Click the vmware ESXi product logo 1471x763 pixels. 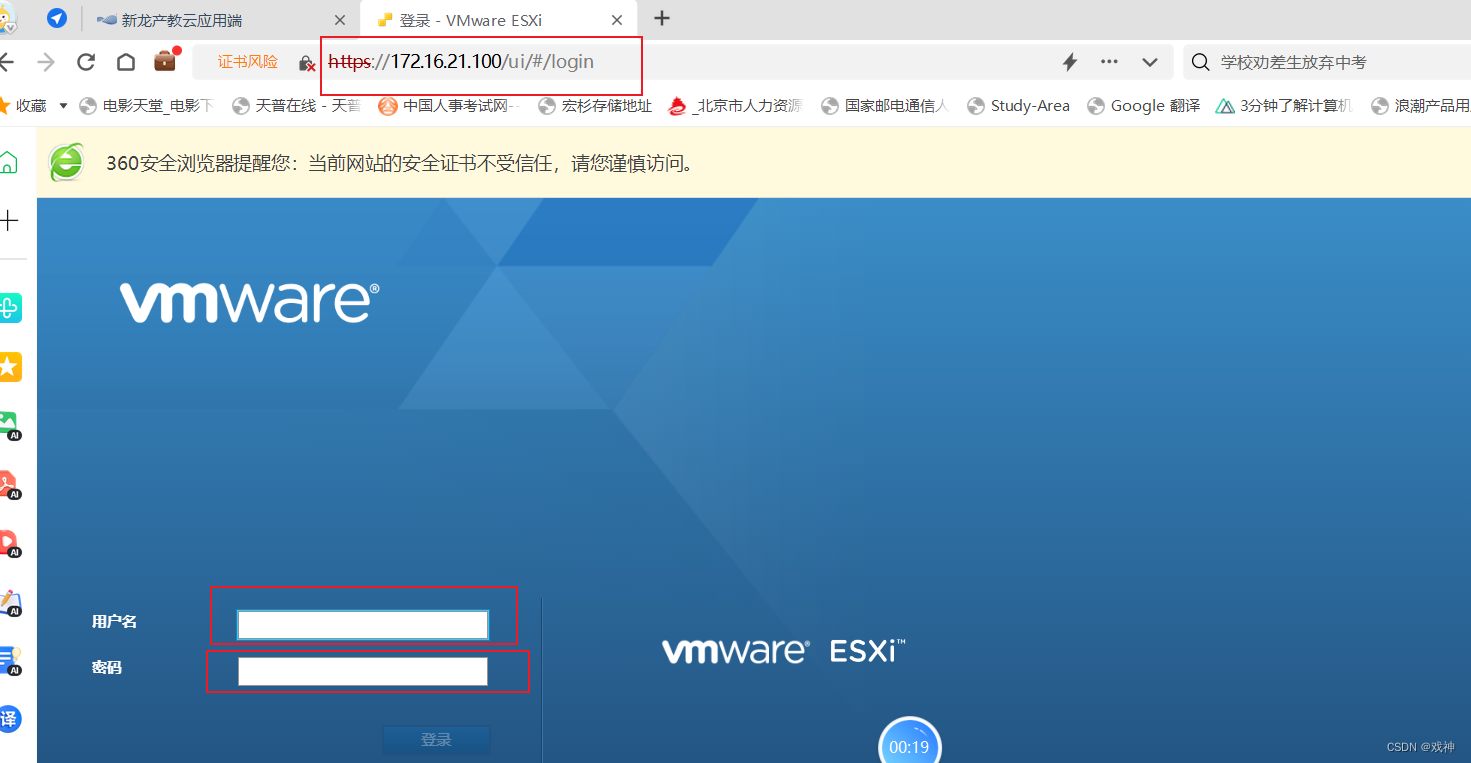[783, 651]
